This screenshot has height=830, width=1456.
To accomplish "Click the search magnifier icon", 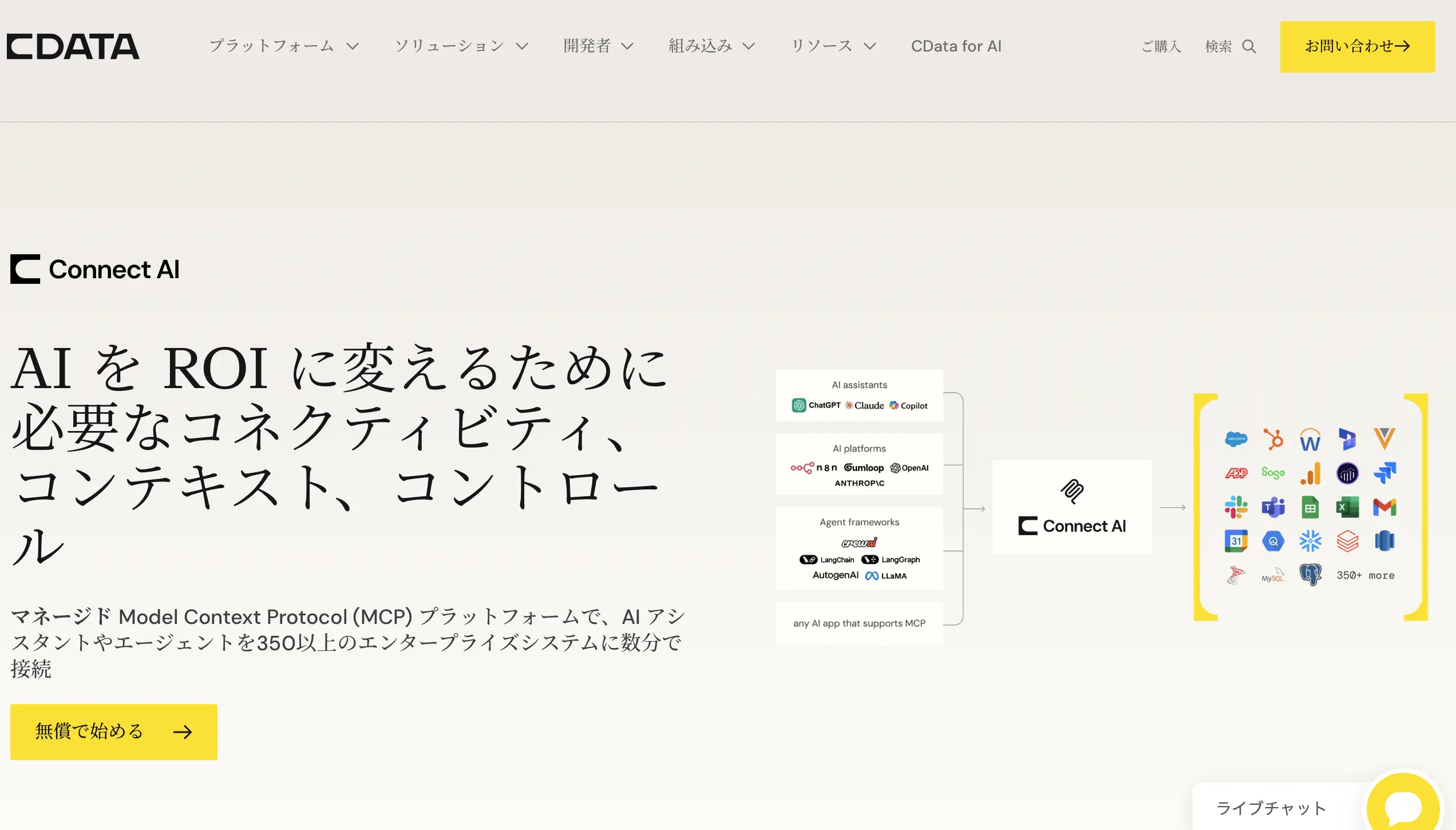I will [1249, 46].
